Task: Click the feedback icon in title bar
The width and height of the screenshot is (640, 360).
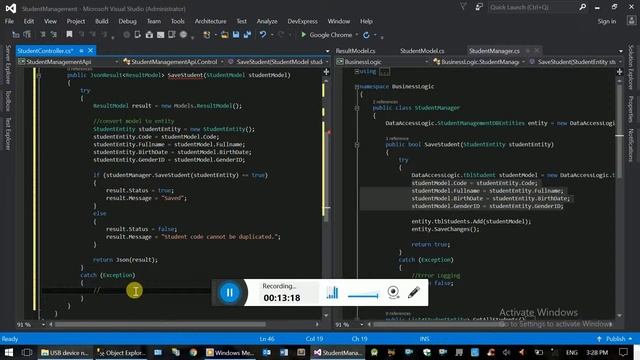Action: point(478,7)
